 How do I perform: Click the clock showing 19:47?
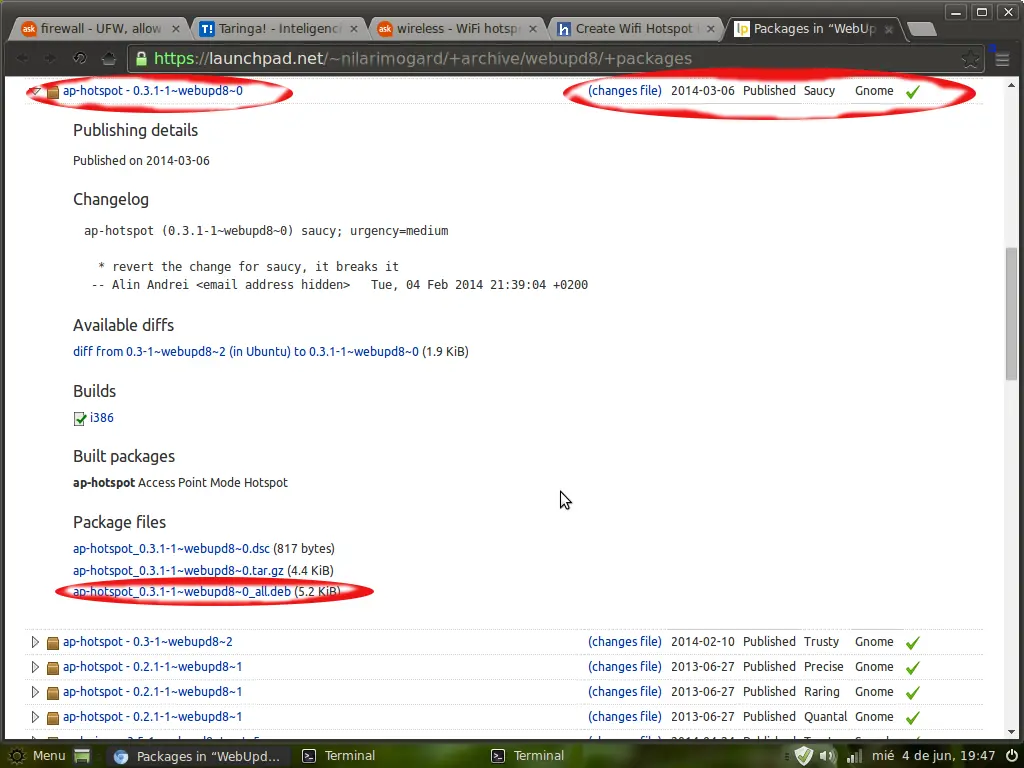[933, 756]
